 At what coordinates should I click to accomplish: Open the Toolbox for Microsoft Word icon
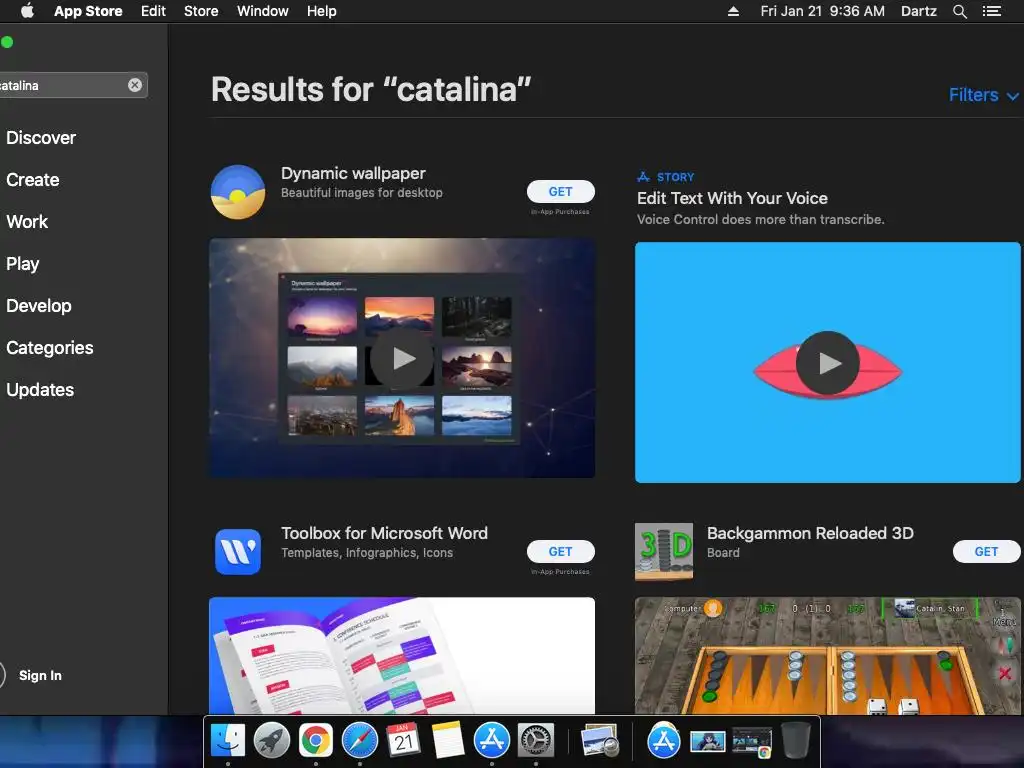tap(238, 552)
